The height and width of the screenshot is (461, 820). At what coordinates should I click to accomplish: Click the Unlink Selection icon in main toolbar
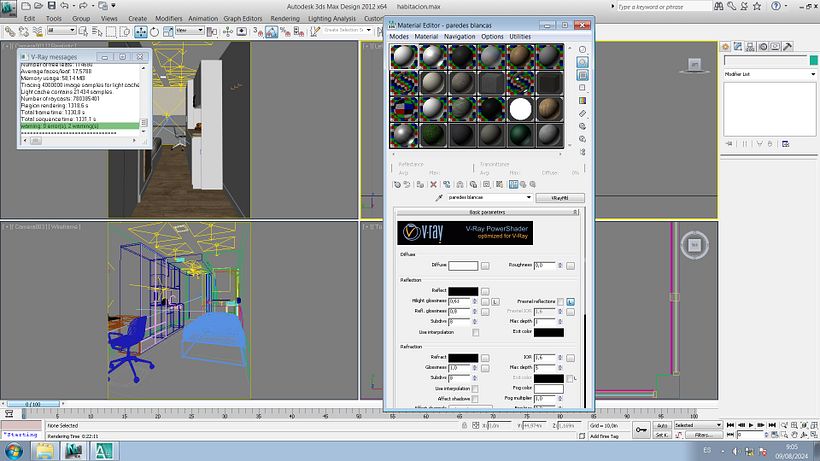pyautogui.click(x=24, y=32)
